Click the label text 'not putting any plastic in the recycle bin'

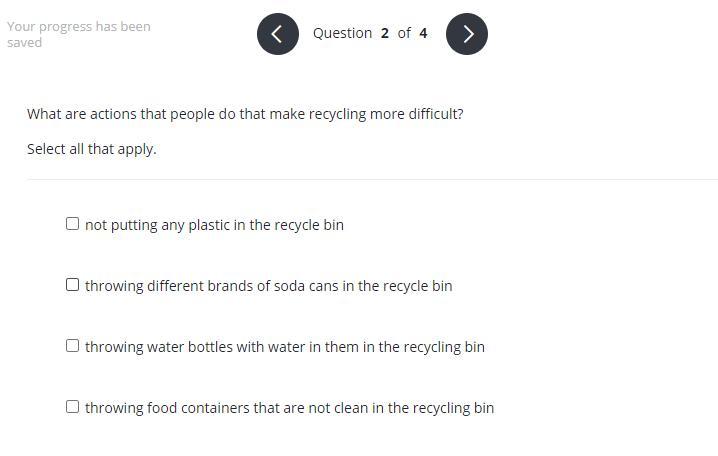[214, 225]
